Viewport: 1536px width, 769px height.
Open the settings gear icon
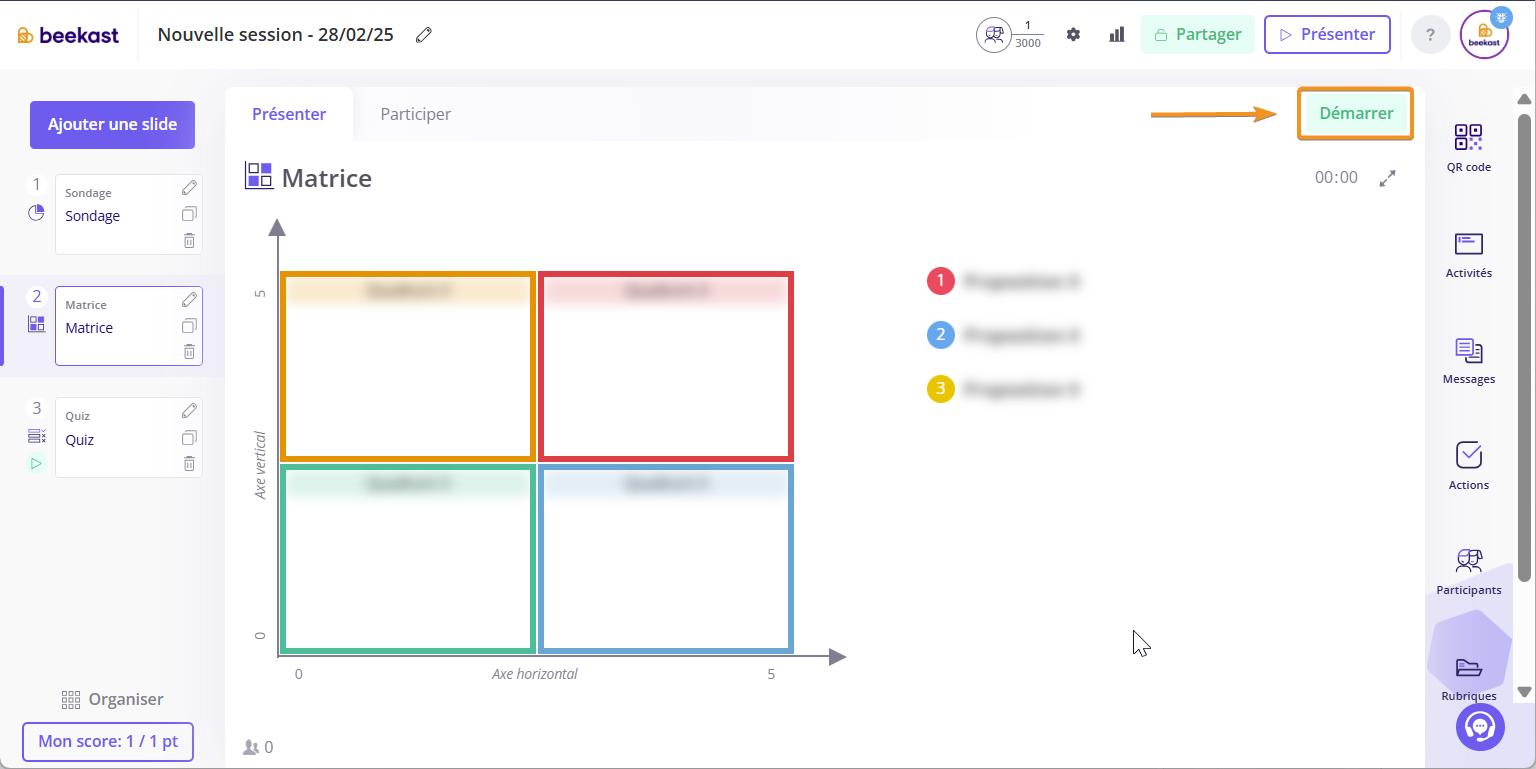tap(1073, 35)
